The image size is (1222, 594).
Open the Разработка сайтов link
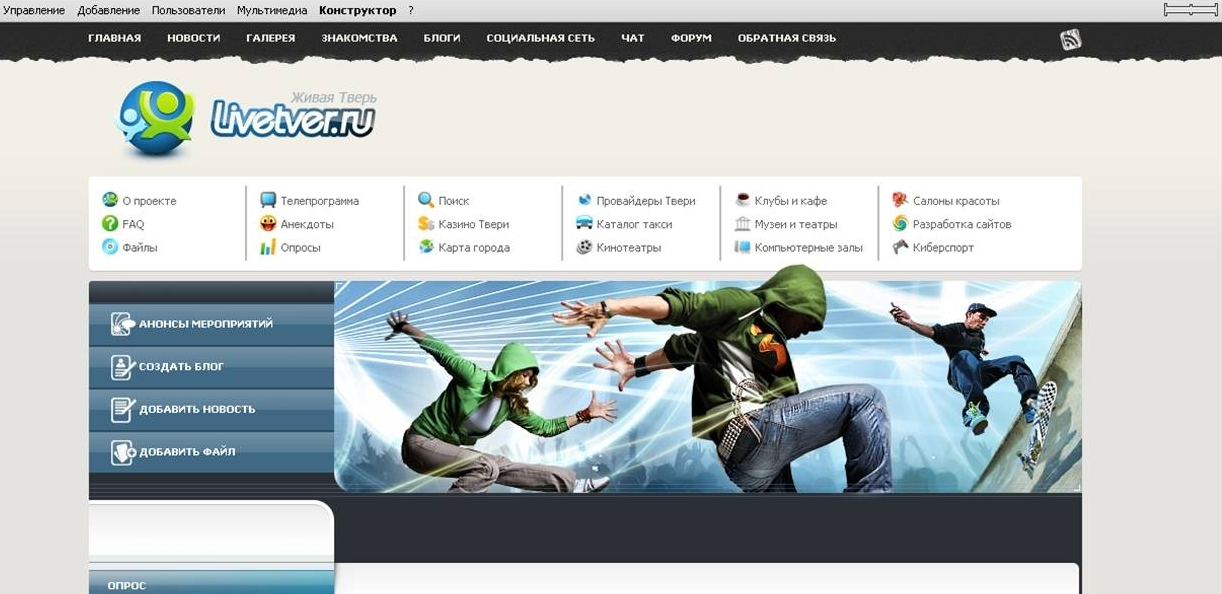(x=961, y=224)
